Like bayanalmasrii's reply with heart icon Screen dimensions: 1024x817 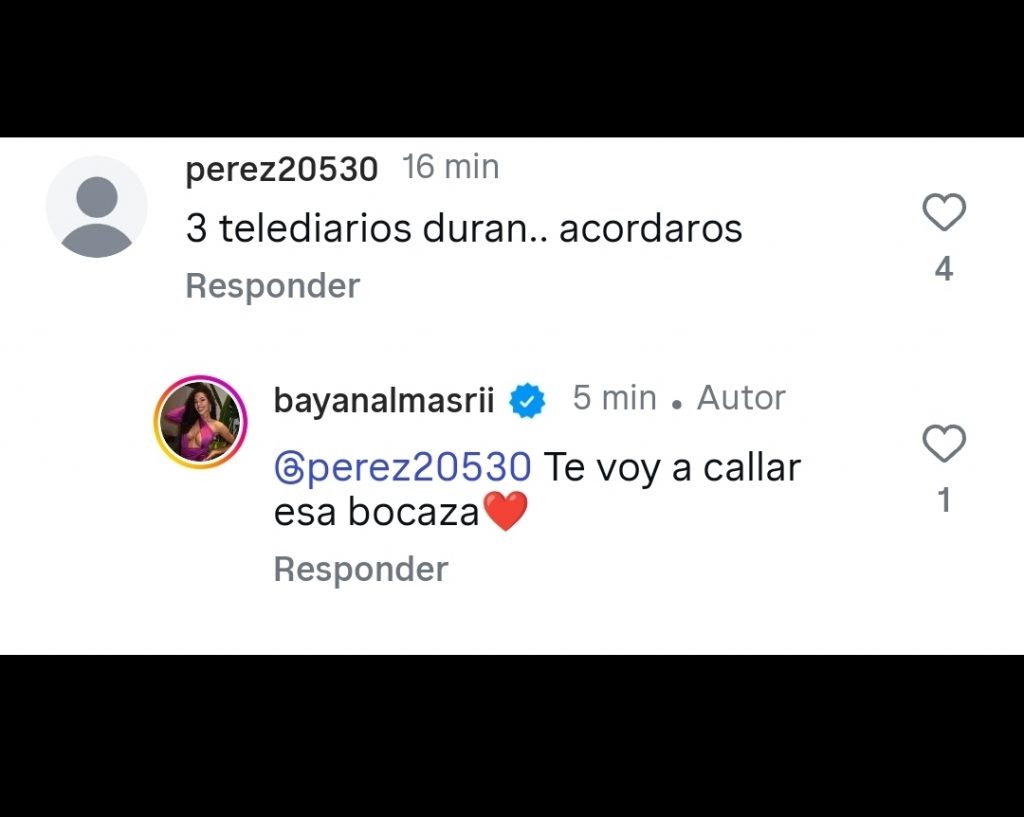pos(944,443)
